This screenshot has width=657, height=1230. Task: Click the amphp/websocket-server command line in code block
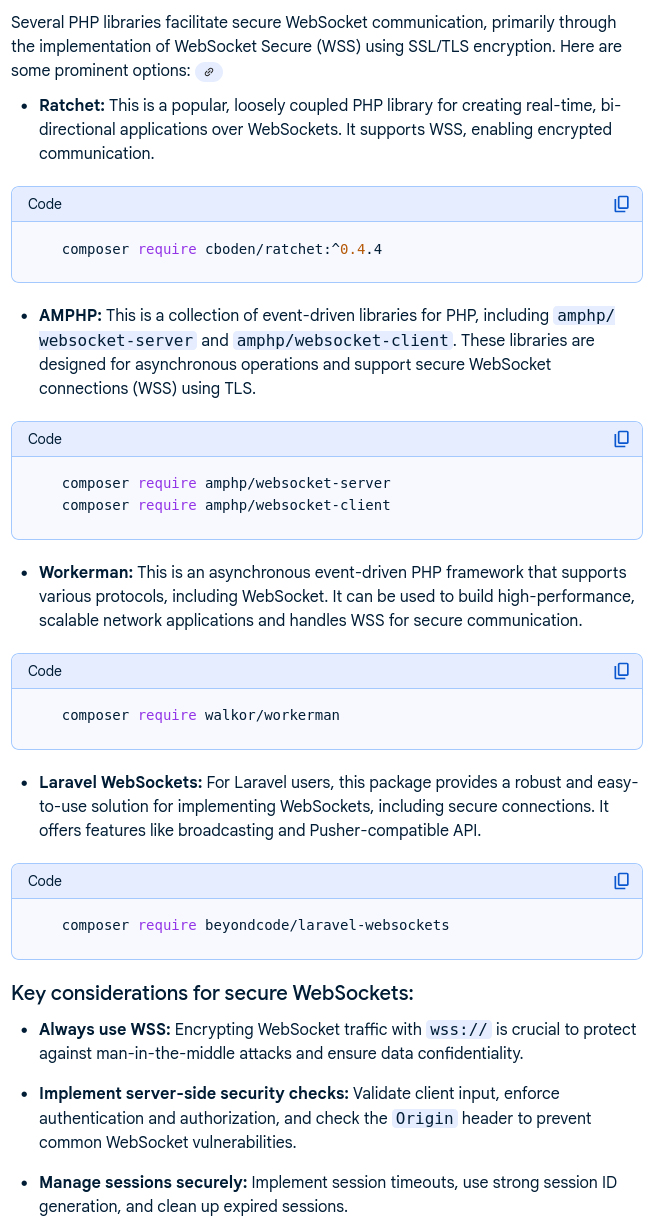226,483
